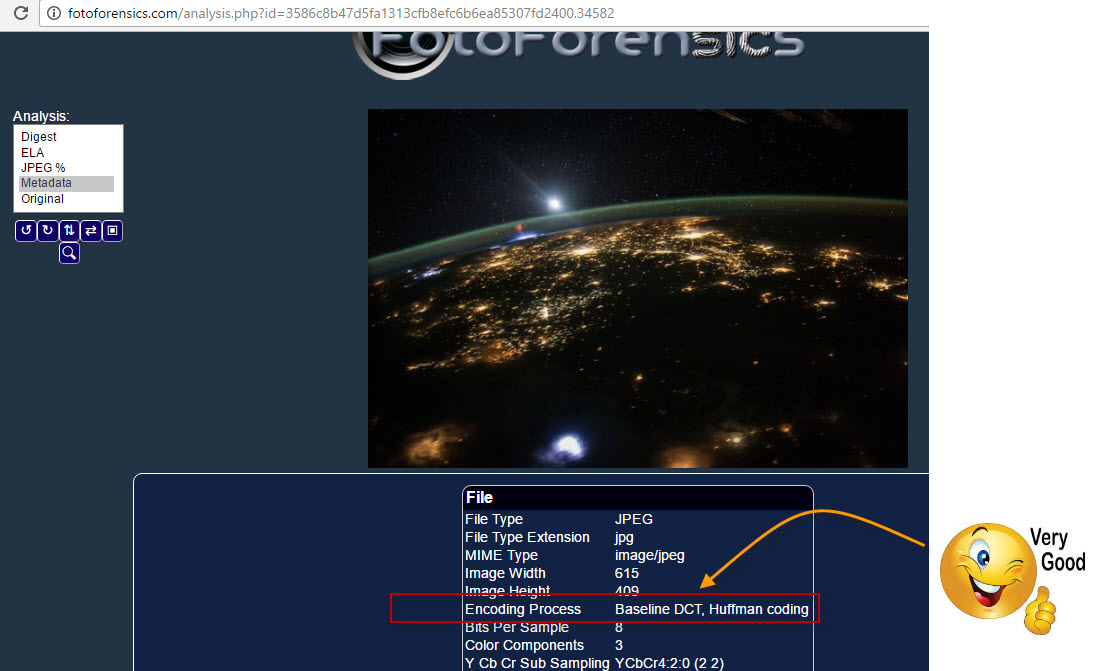Open site information icon in address bar
Image resolution: width=1106 pixels, height=671 pixels.
coord(54,13)
